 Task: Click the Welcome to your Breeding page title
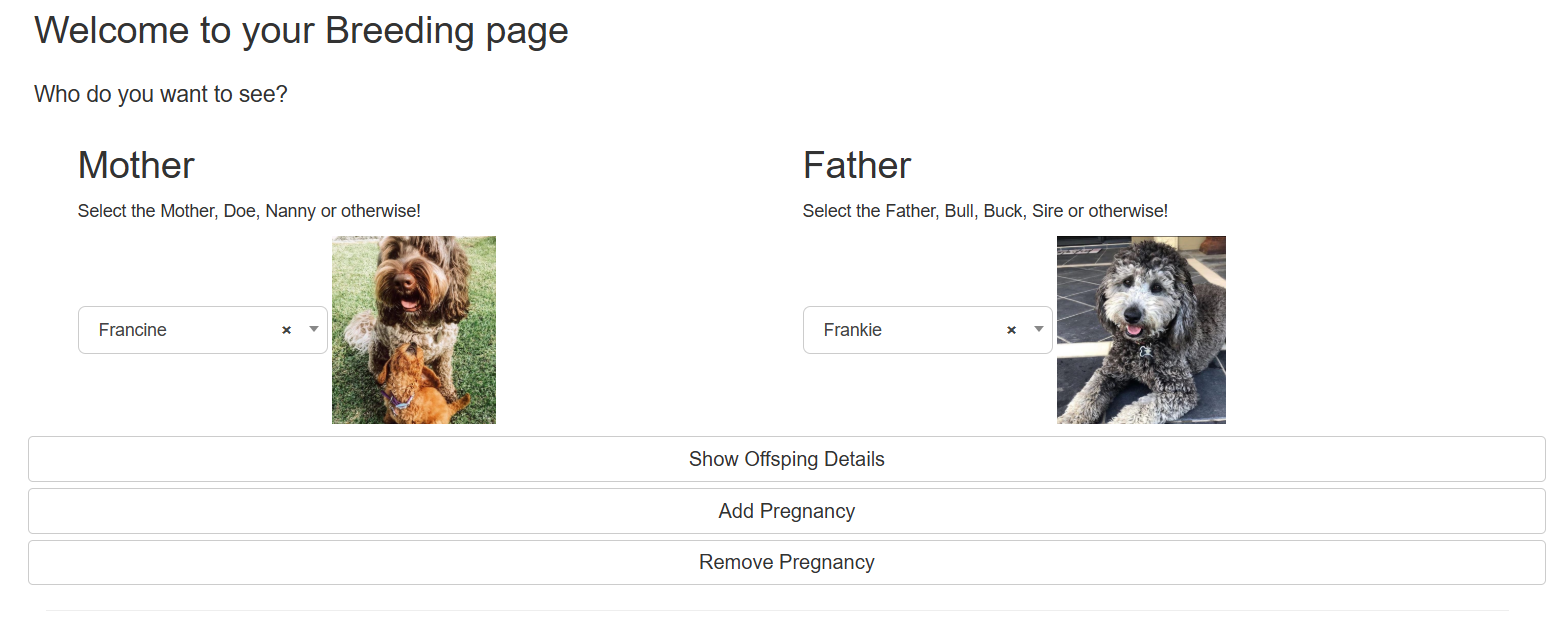(x=301, y=31)
